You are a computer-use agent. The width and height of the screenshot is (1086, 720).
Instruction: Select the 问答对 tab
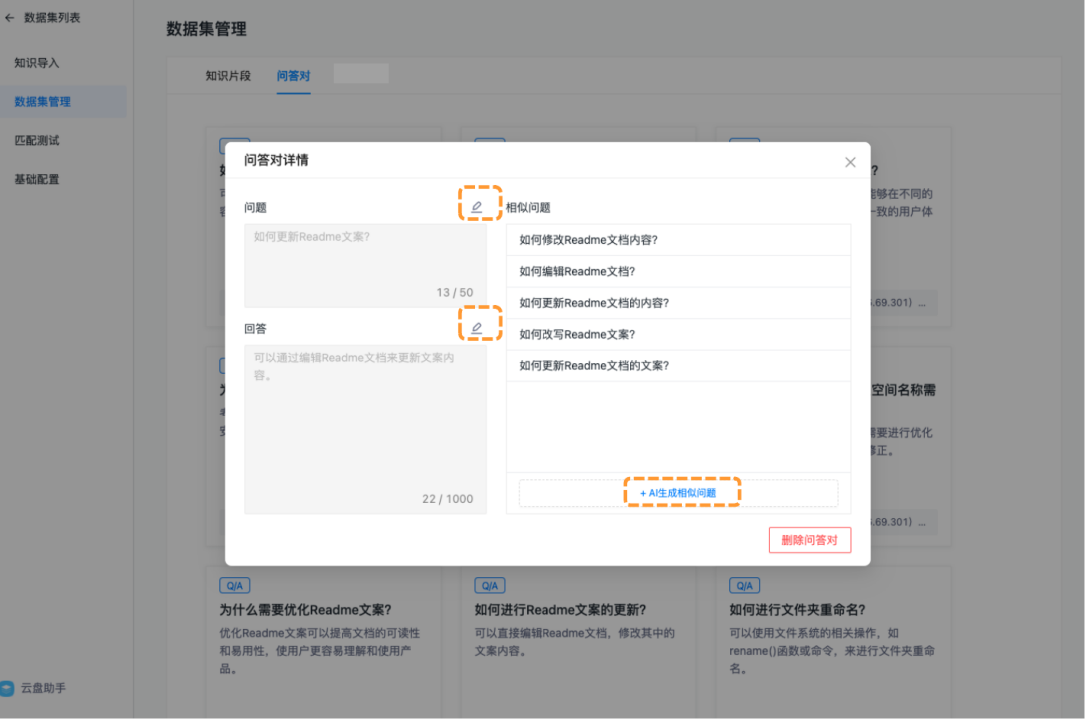[x=293, y=76]
